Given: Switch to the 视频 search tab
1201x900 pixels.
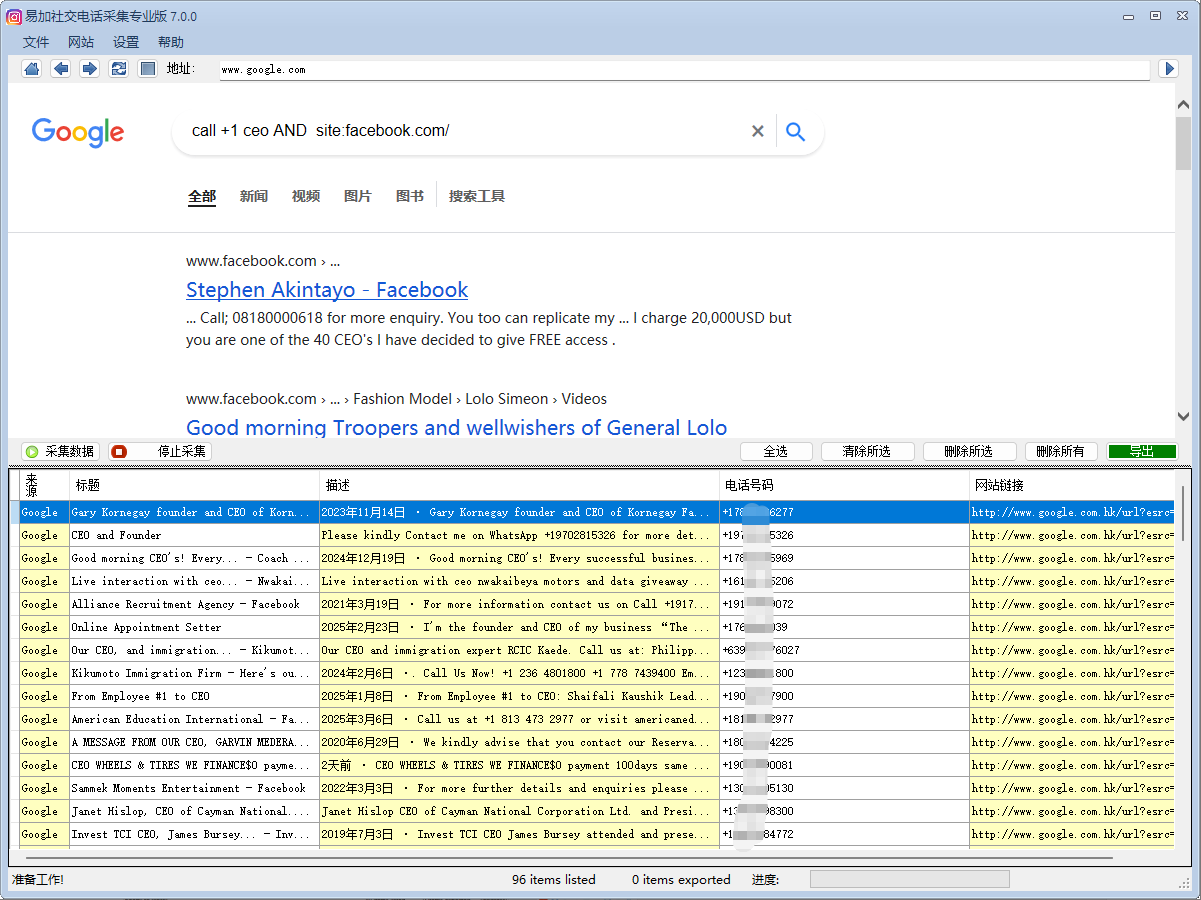Looking at the screenshot, I should (306, 196).
